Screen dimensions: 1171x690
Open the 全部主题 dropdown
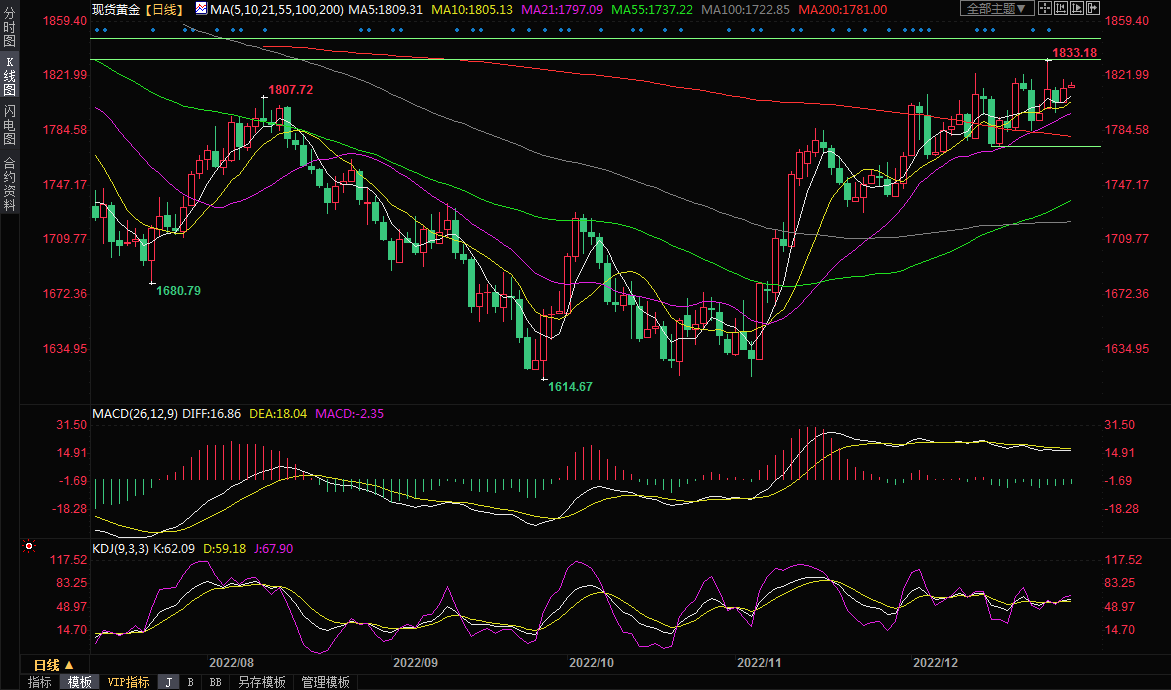(996, 9)
